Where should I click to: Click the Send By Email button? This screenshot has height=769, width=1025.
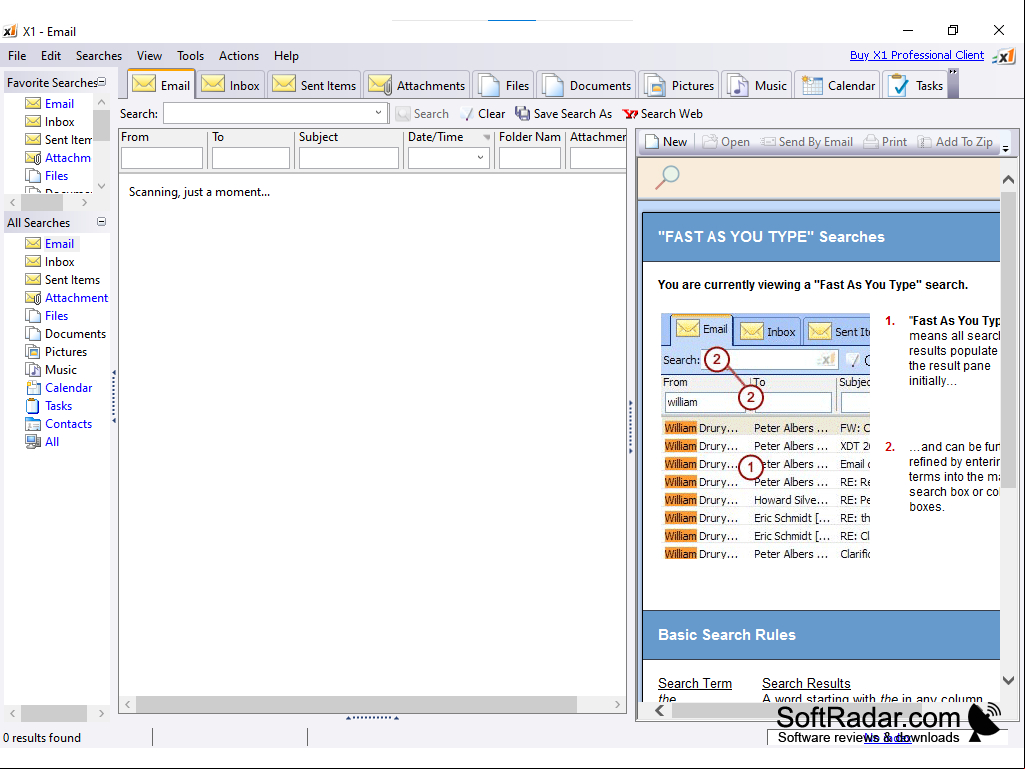click(x=806, y=142)
